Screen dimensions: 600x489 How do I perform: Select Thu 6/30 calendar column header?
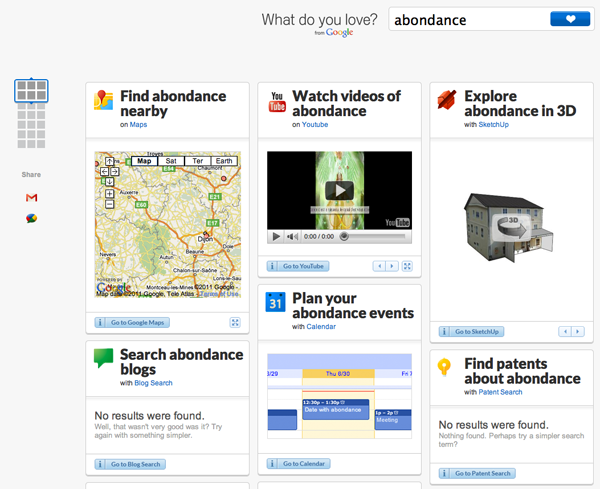click(x=338, y=373)
